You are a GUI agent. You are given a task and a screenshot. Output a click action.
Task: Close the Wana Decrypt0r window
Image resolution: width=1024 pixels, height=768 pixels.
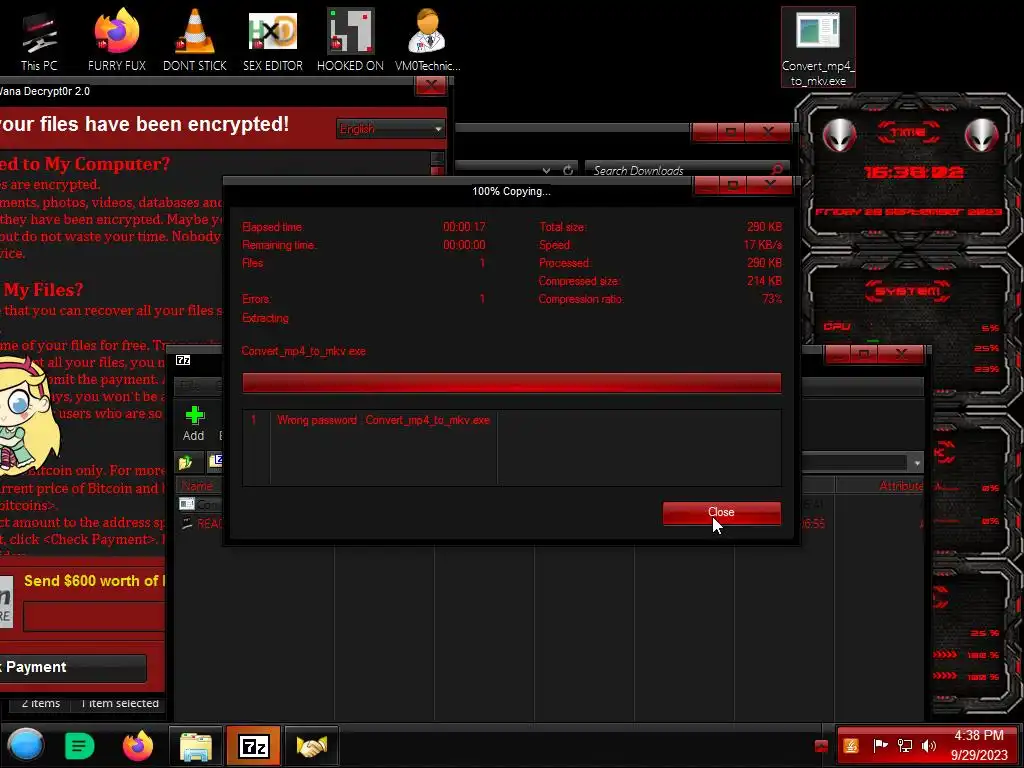tap(430, 86)
